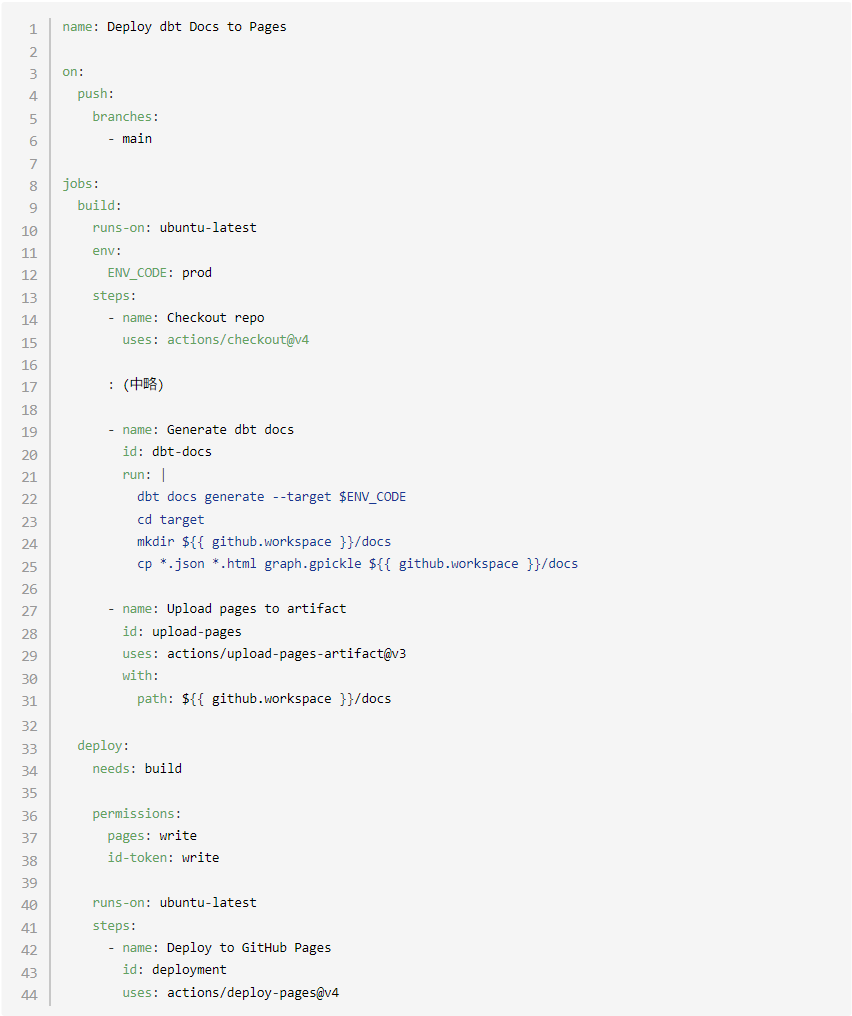Click the 'deploy:' job key
Viewport: 852px width, 1016px height.
click(x=103, y=746)
